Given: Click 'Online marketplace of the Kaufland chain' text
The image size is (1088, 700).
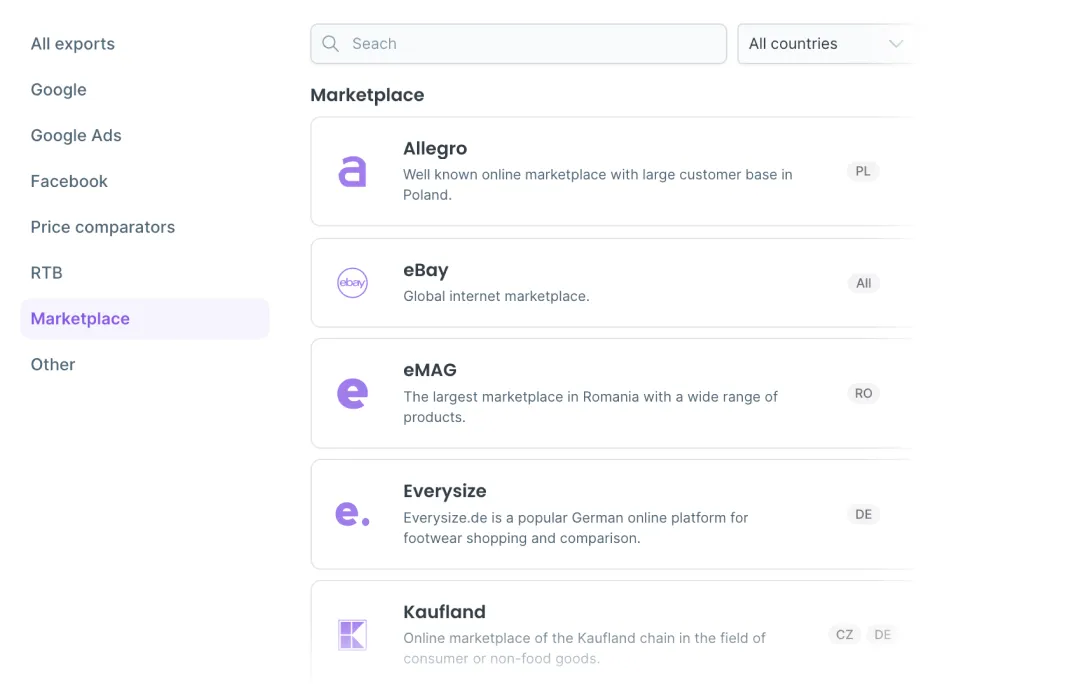Looking at the screenshot, I should click(x=584, y=648).
